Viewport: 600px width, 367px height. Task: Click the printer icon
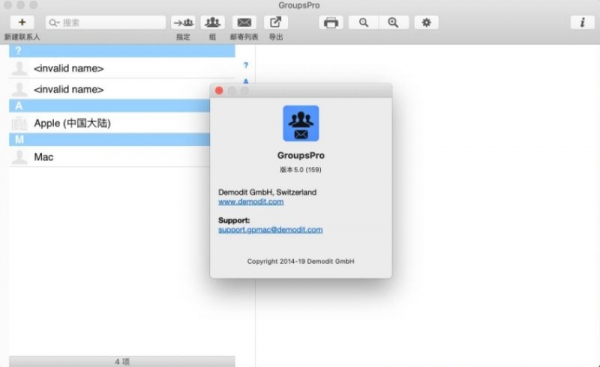tap(331, 23)
